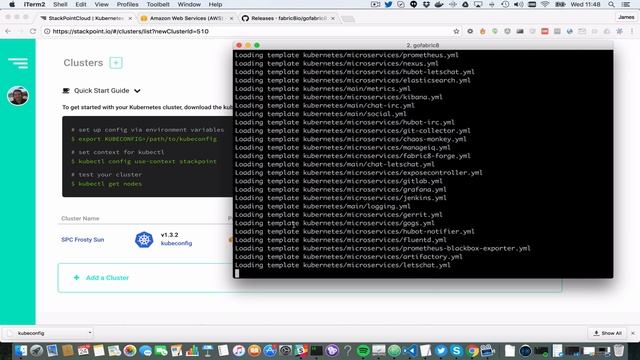Open the Twitter icon in the menu bar
The width and height of the screenshot is (640, 360).
pyautogui.click(x=388, y=4)
